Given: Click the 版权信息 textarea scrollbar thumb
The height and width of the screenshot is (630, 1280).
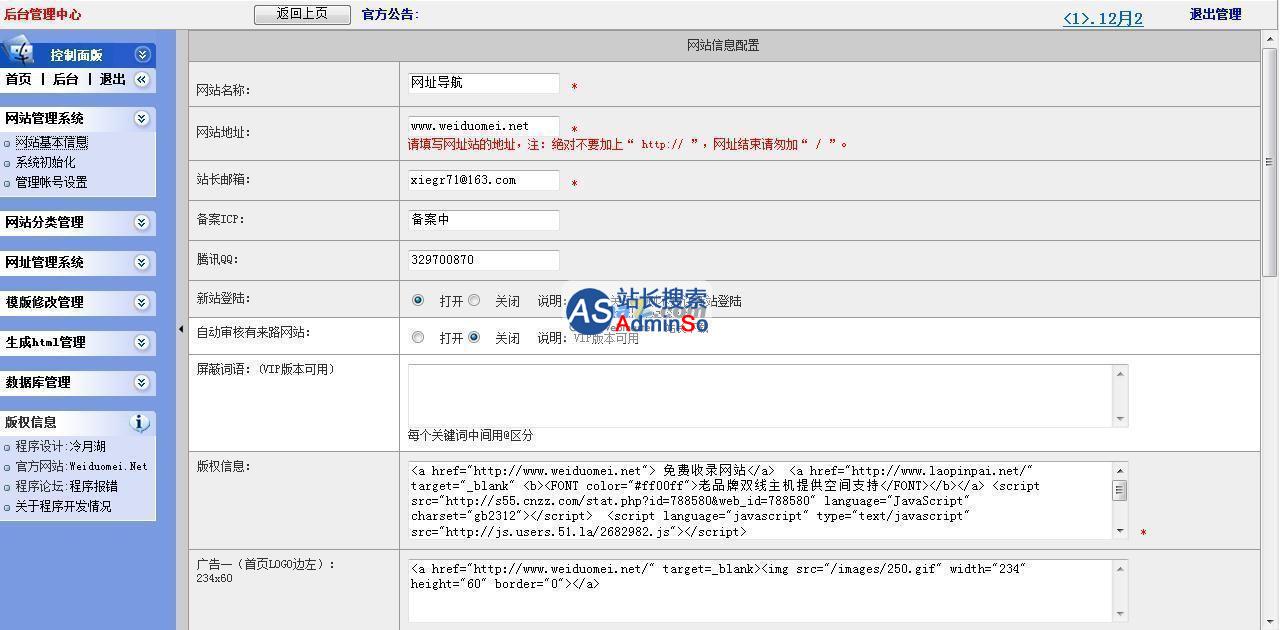Looking at the screenshot, I should coord(1120,490).
